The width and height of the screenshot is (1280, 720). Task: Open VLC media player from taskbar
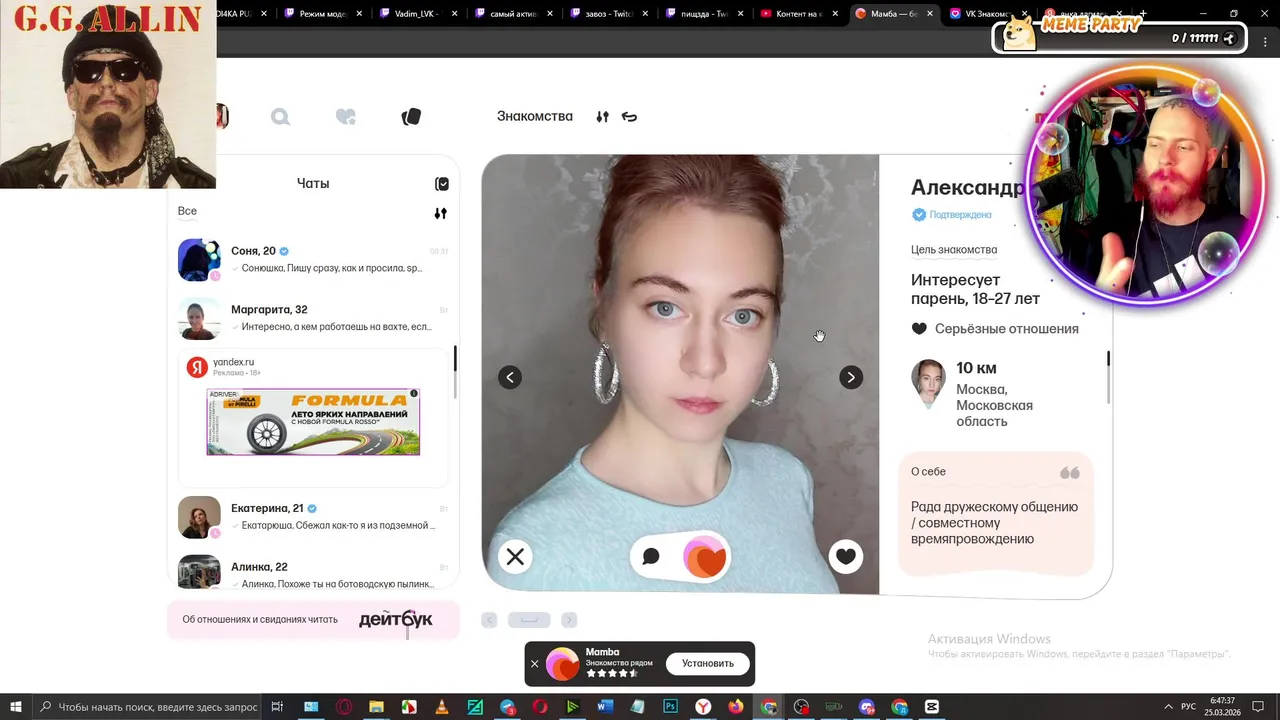tap(442, 707)
